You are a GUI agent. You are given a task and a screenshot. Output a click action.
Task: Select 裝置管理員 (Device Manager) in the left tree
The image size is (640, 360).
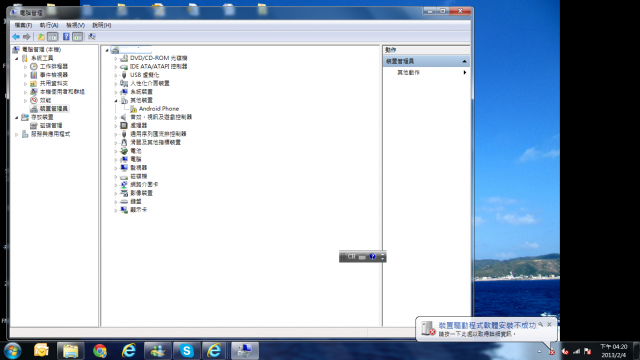pos(54,109)
